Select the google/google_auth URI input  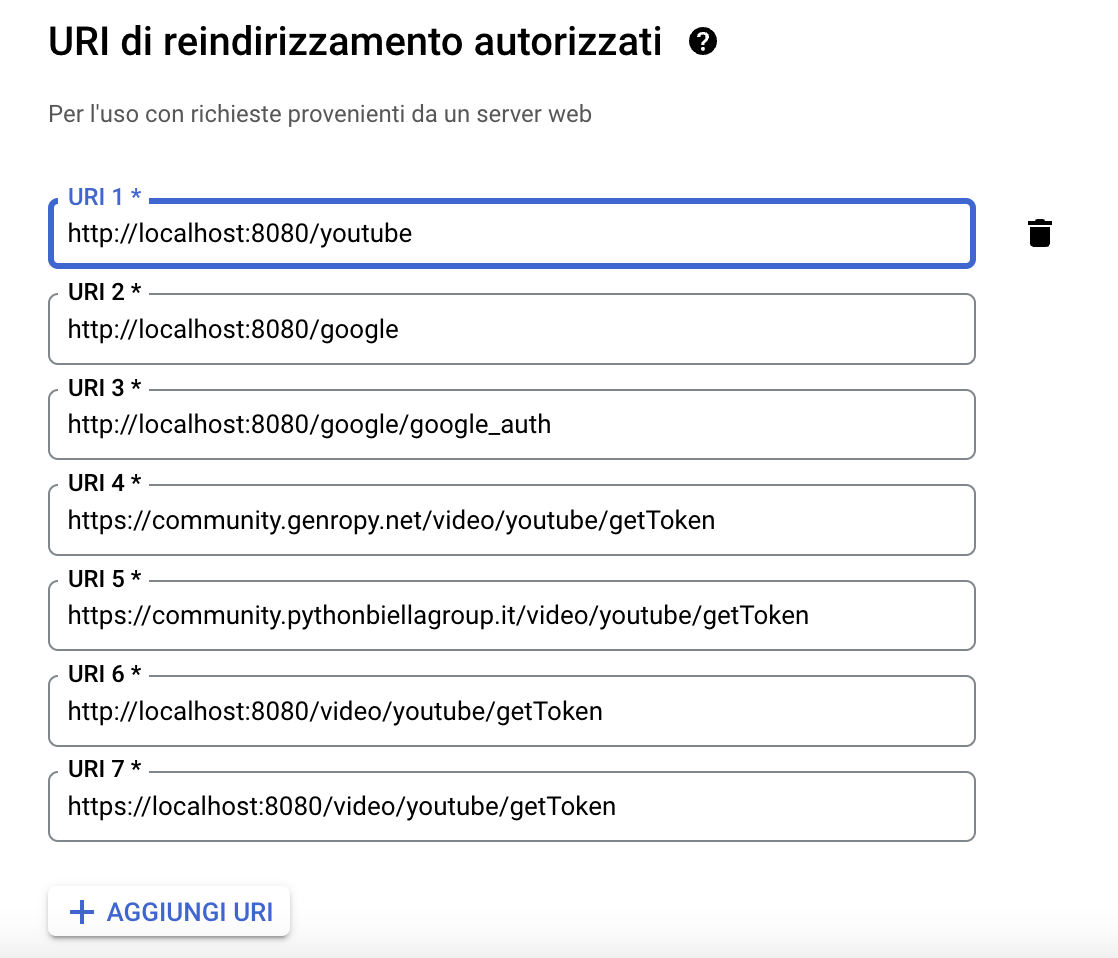point(510,425)
